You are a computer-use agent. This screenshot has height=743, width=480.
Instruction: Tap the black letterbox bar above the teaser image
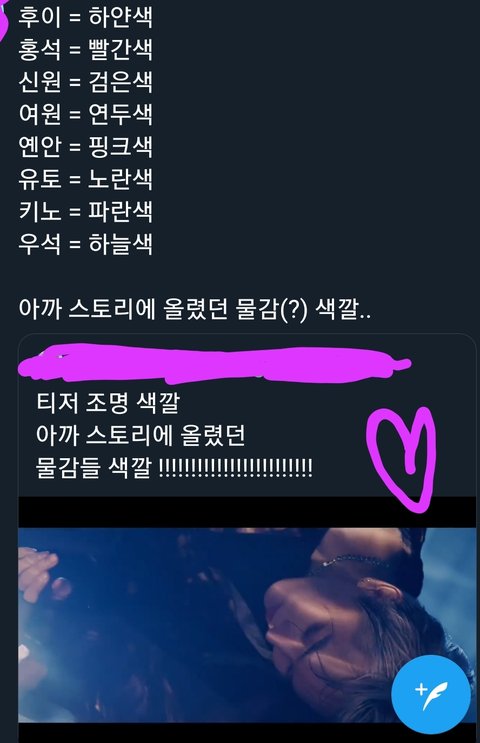[247, 512]
